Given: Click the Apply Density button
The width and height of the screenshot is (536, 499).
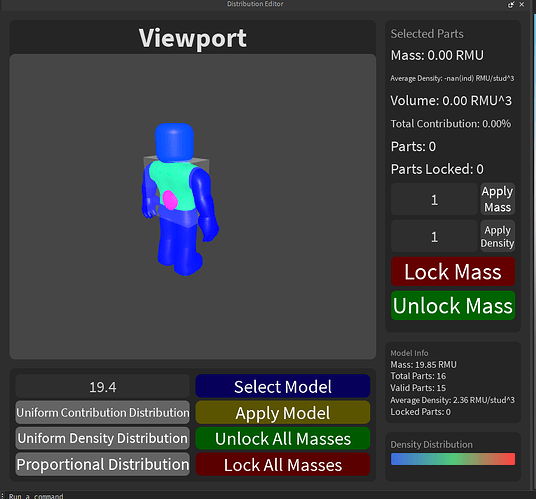Looking at the screenshot, I should 497,236.
